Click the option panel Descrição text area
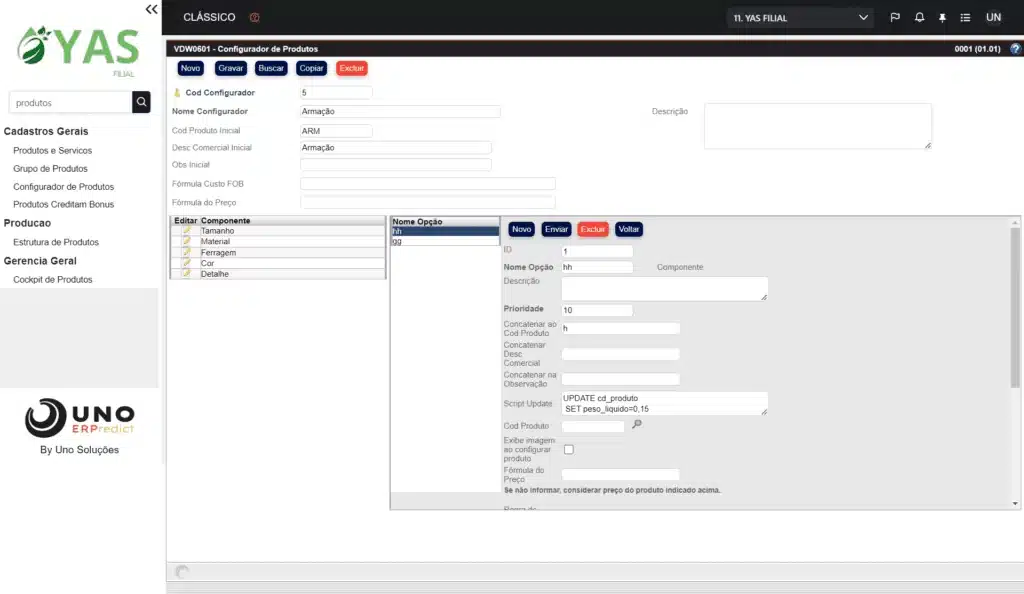1024x594 pixels. coord(664,289)
